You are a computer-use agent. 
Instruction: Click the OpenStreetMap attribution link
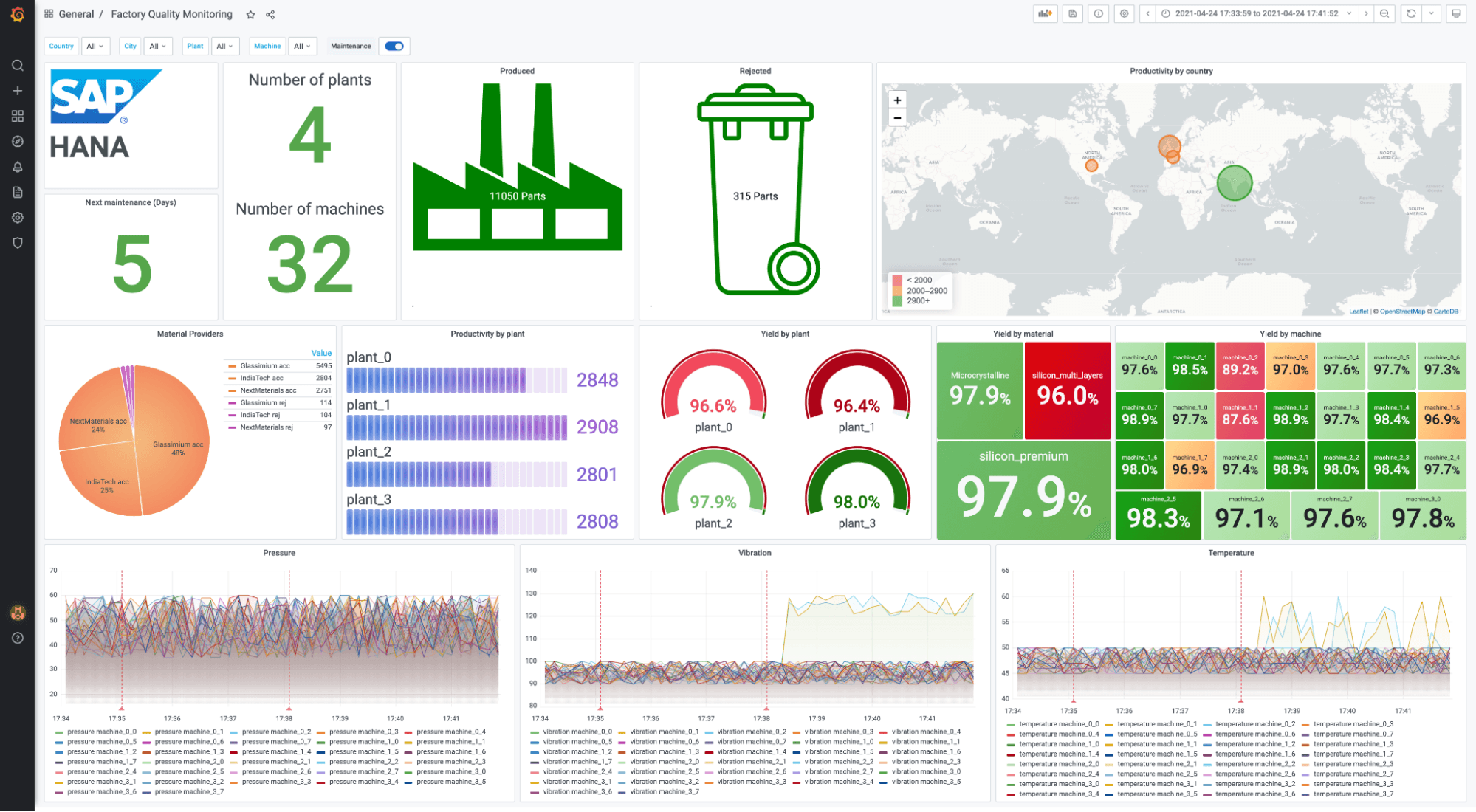tap(1402, 312)
